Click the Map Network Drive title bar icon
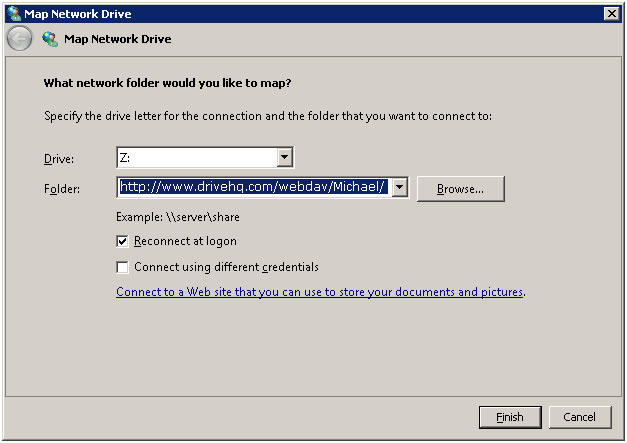The image size is (627, 443). 12,13
